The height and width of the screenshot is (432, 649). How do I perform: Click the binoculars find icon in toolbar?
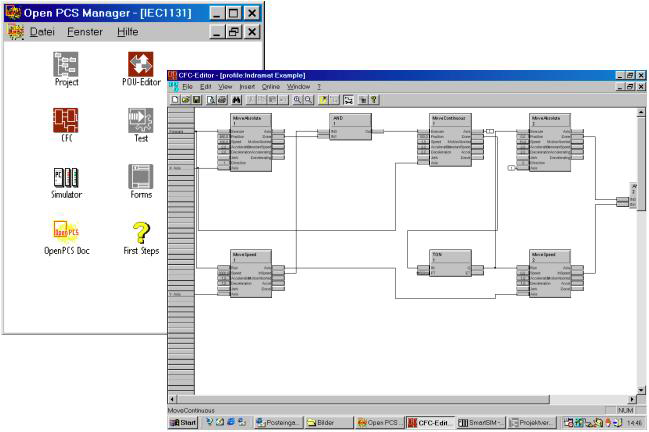click(237, 100)
